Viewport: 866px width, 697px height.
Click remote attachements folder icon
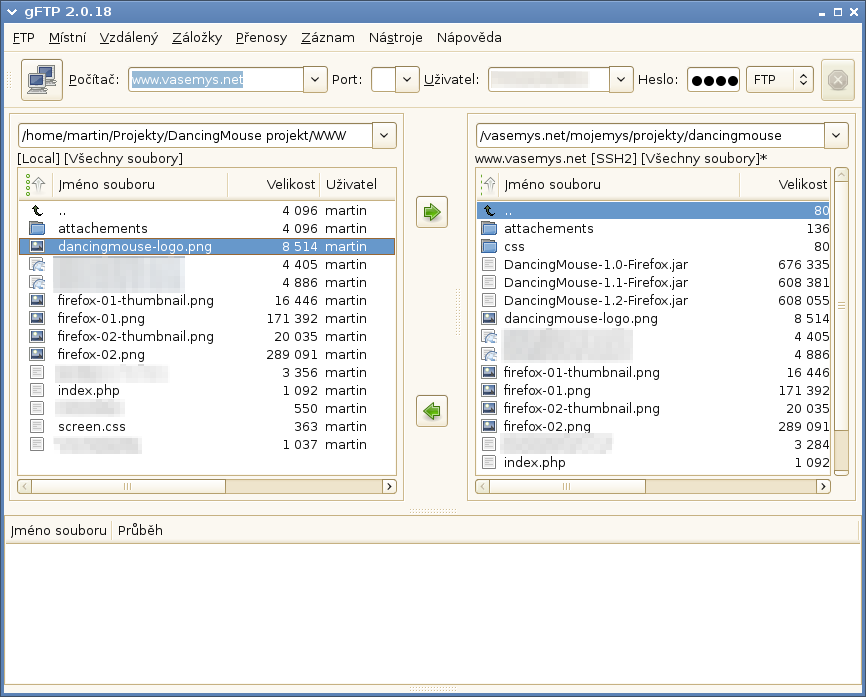click(489, 228)
